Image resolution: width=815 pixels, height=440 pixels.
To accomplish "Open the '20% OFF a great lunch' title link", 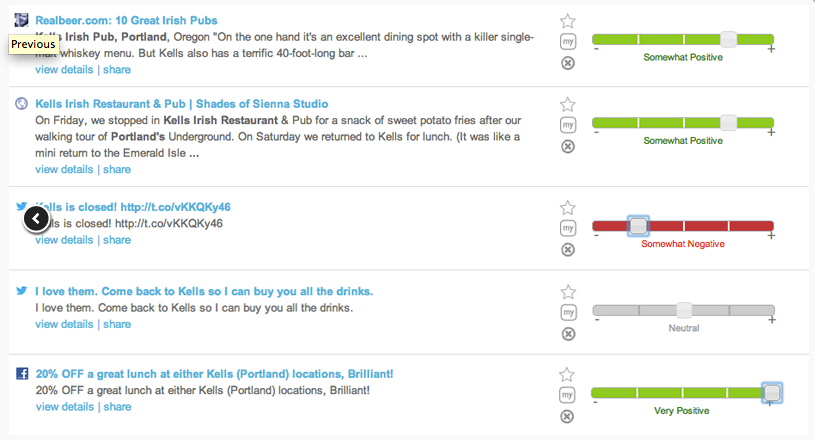I will [x=214, y=374].
